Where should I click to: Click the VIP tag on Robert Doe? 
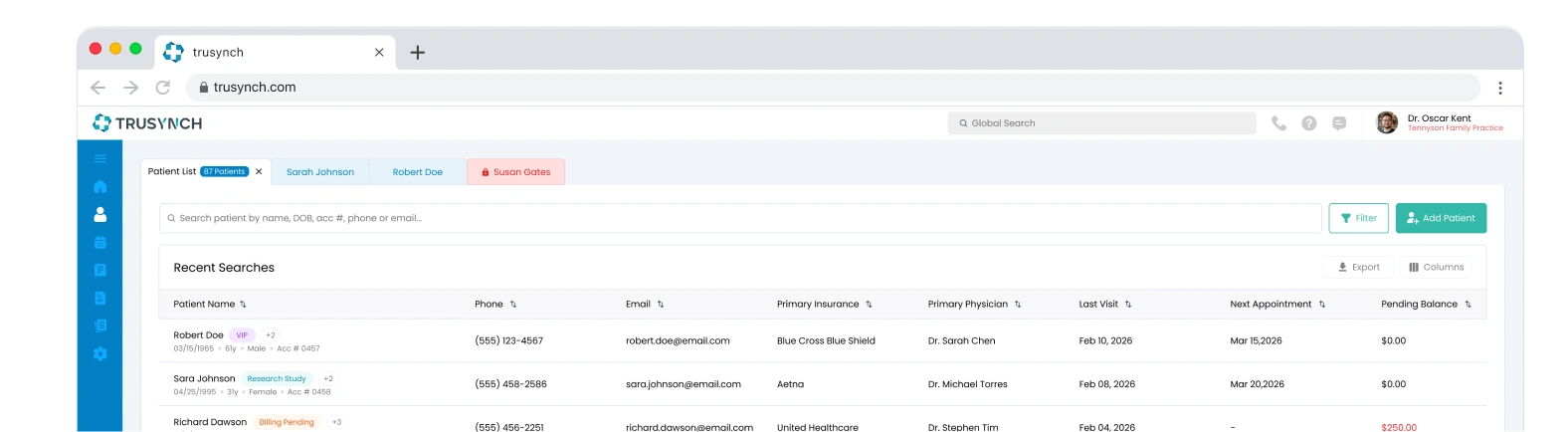coord(242,335)
